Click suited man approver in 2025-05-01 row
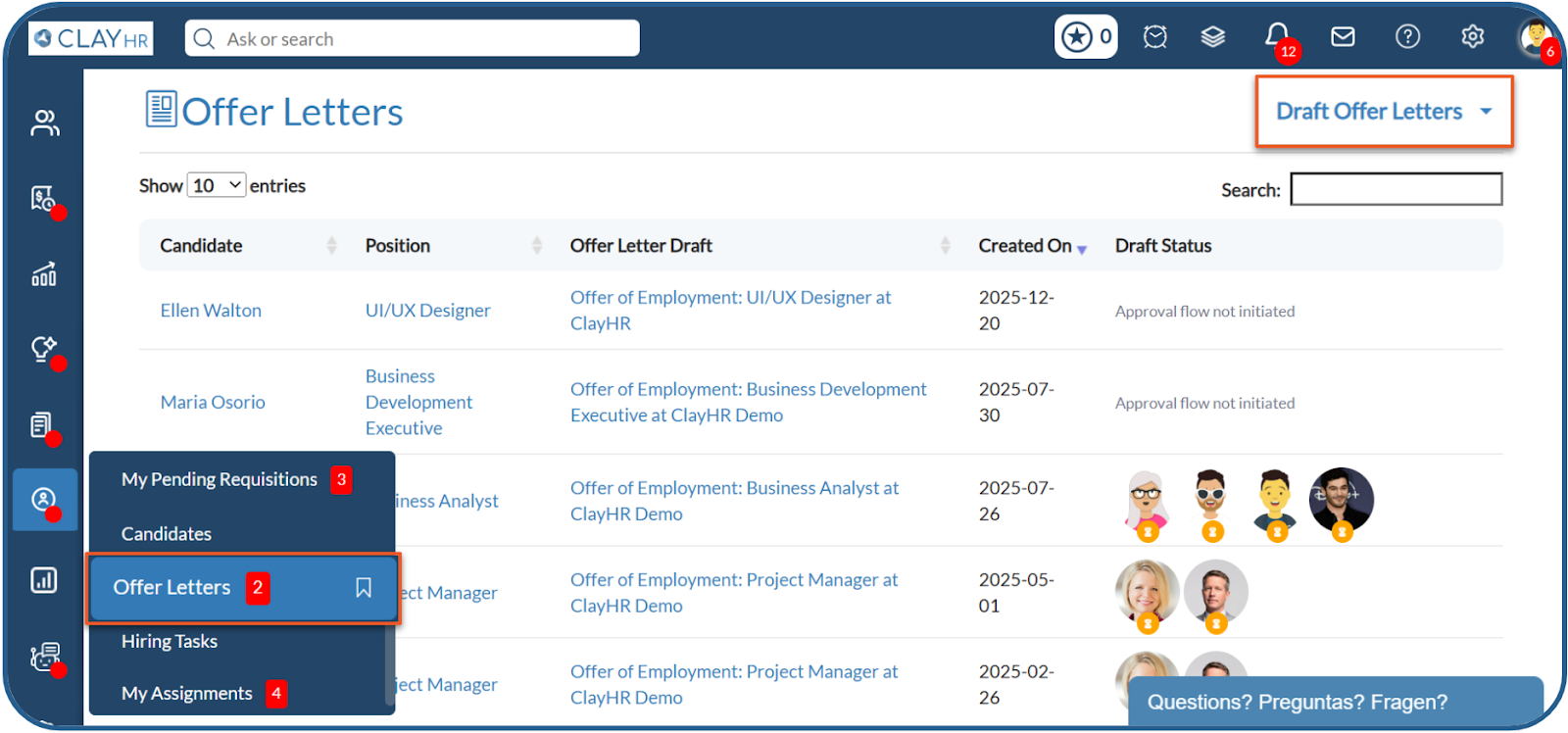 point(1216,594)
